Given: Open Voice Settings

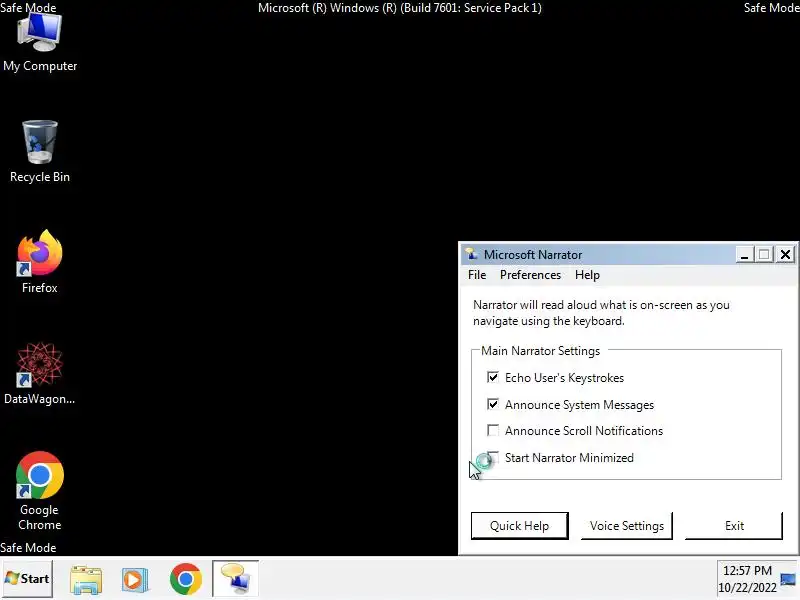Looking at the screenshot, I should (x=627, y=526).
